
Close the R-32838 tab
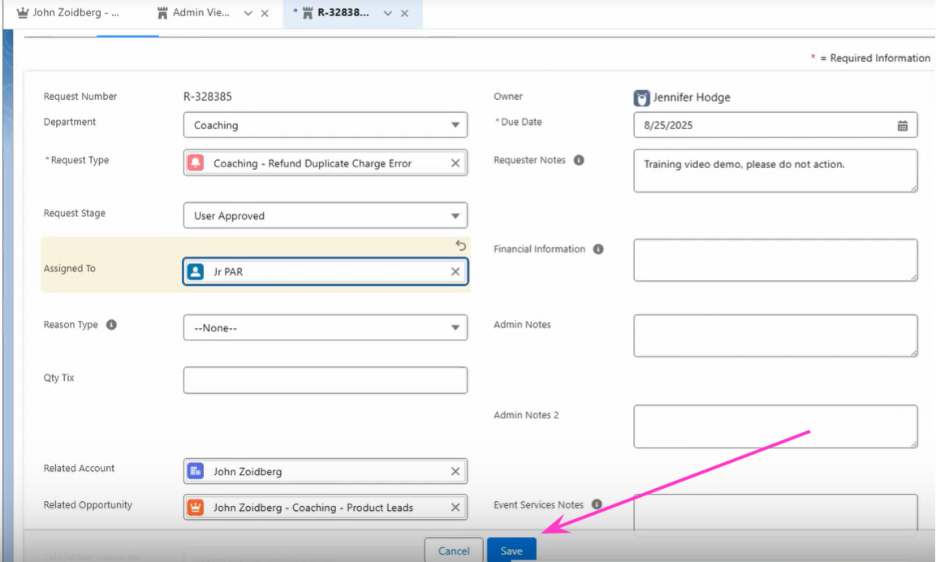(x=405, y=13)
